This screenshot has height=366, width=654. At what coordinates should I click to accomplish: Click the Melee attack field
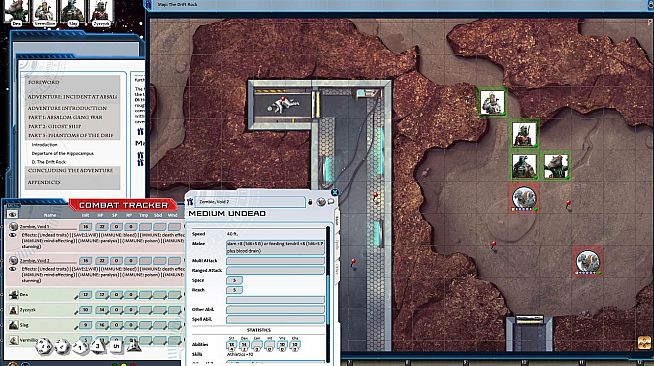pos(275,247)
